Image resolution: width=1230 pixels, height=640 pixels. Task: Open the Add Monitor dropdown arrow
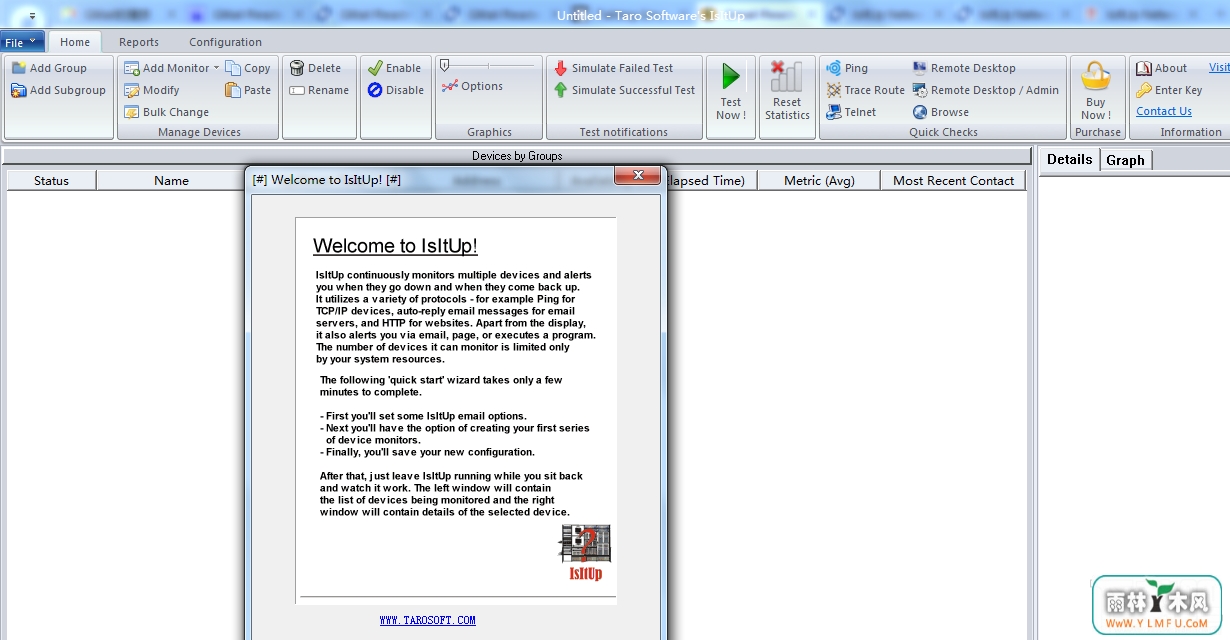click(x=217, y=68)
